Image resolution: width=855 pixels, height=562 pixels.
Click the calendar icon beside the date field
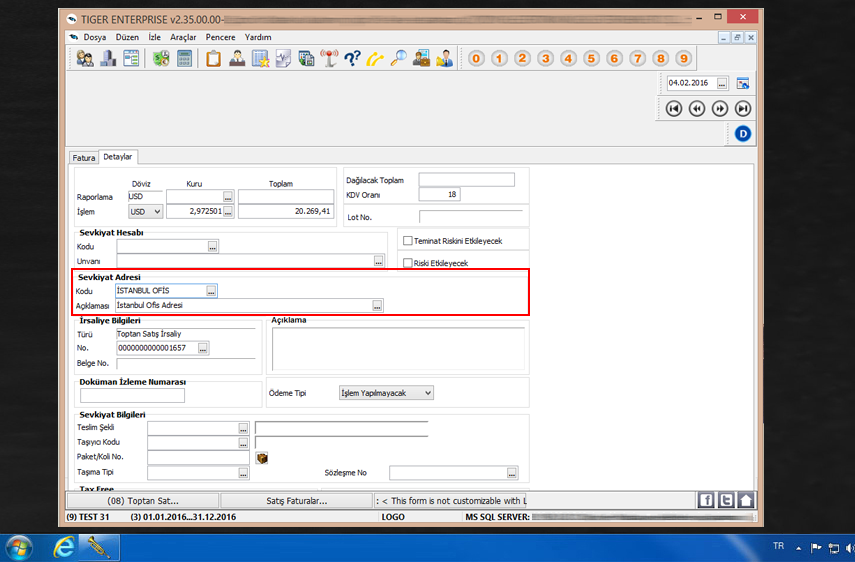click(x=743, y=83)
